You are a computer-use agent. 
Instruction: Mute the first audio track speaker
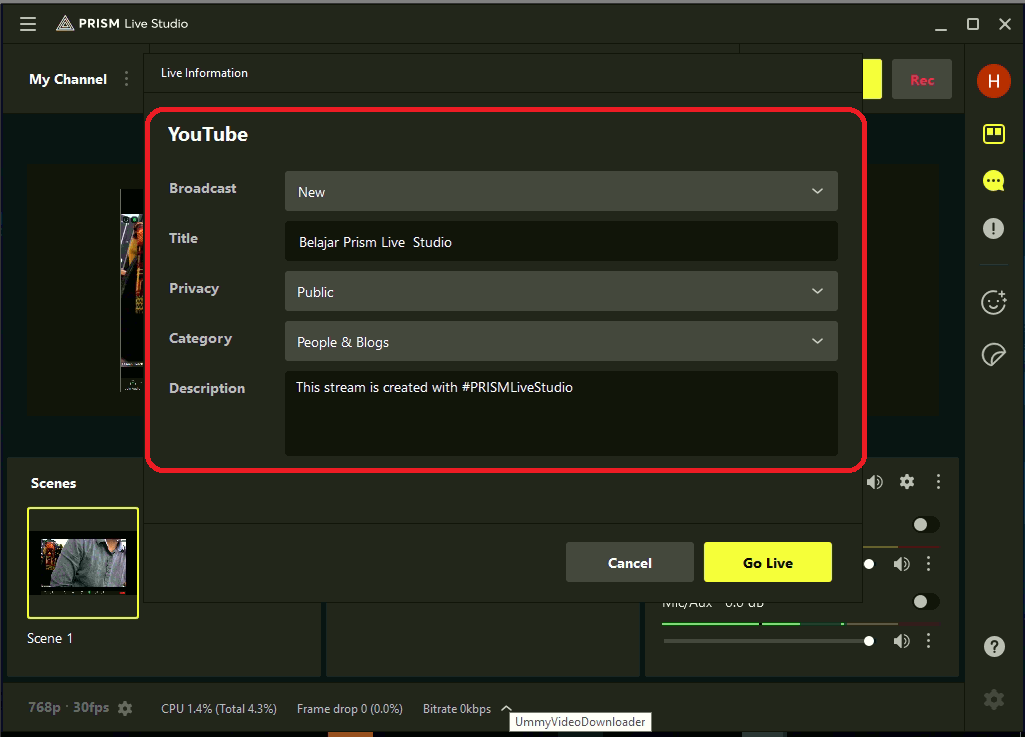click(x=901, y=564)
